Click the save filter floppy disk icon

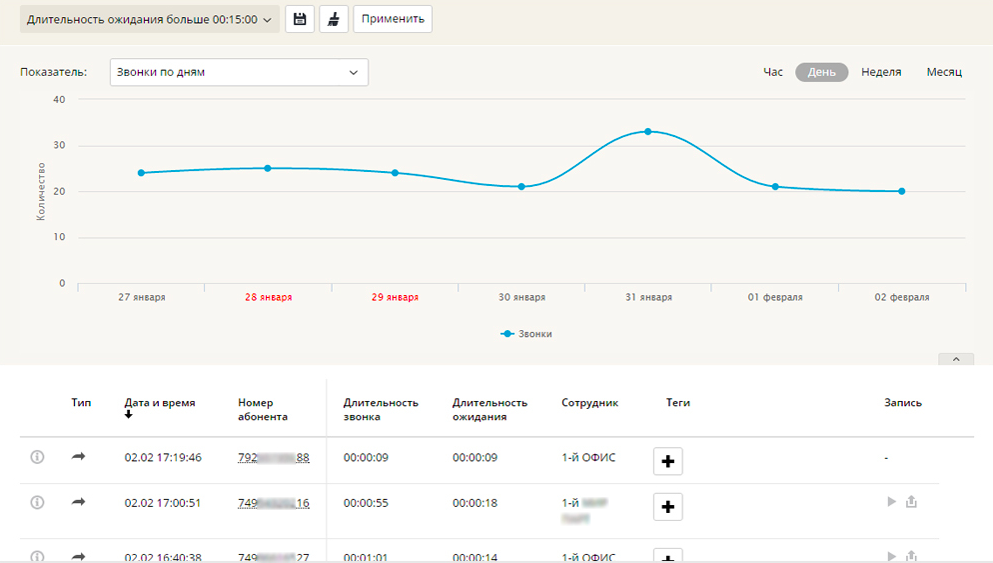pyautogui.click(x=299, y=19)
